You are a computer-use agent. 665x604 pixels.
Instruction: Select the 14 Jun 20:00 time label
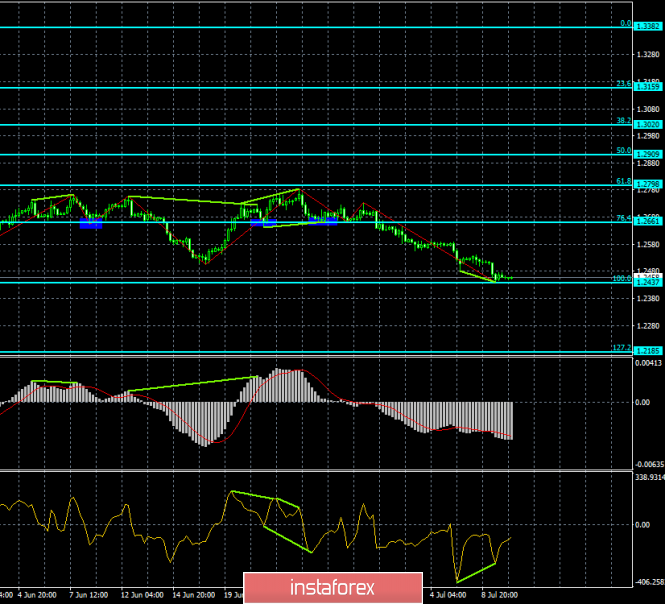(194, 595)
